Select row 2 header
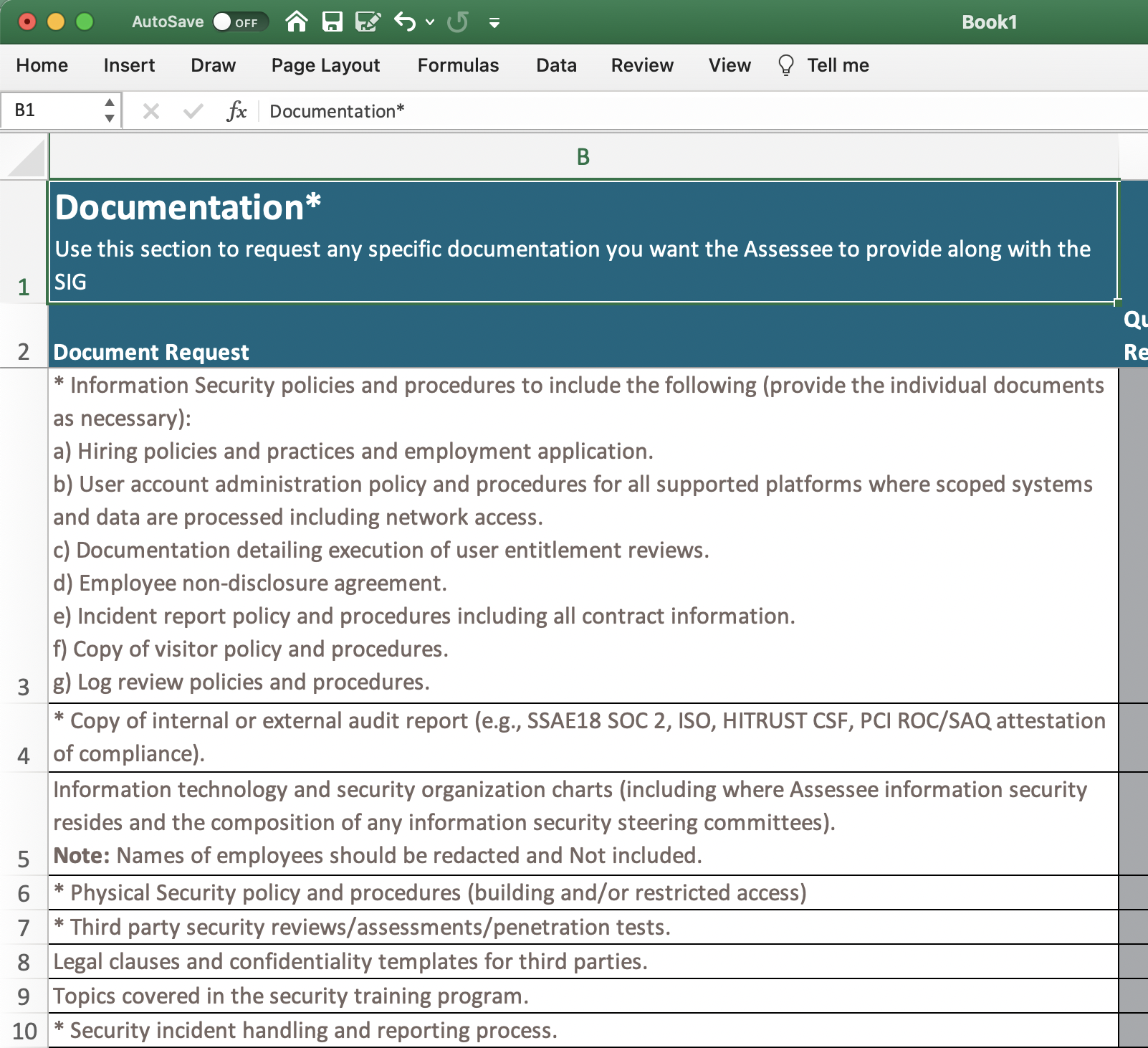The height and width of the screenshot is (1048, 1148). click(24, 336)
